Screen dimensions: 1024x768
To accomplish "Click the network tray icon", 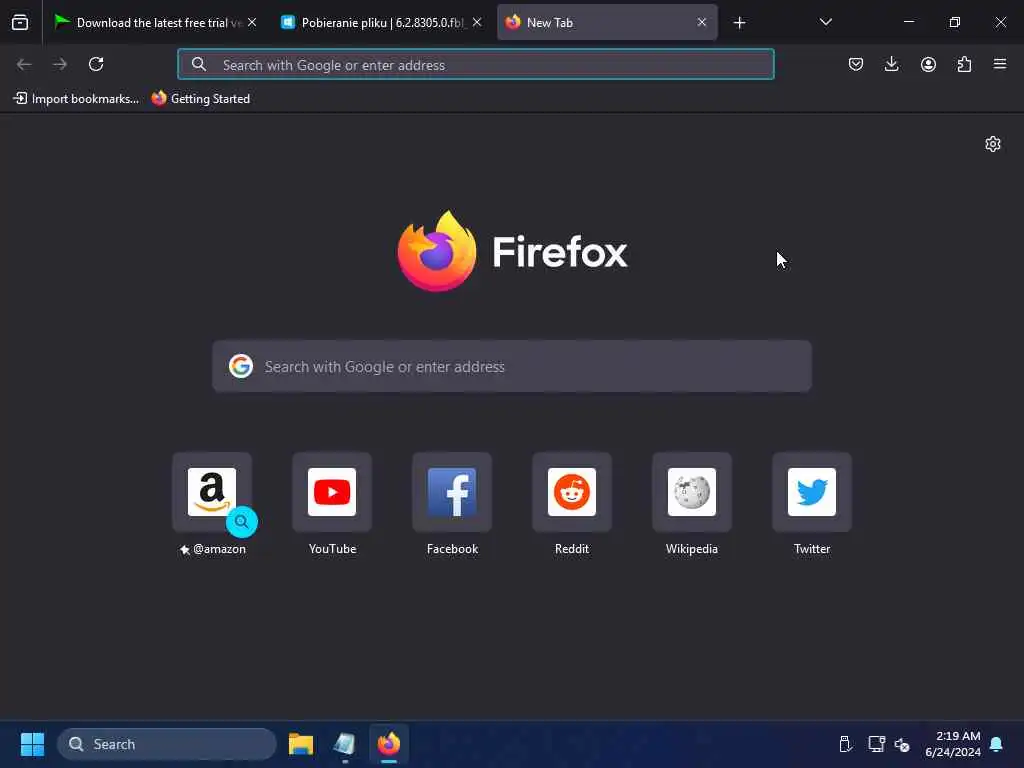I will pyautogui.click(x=876, y=744).
